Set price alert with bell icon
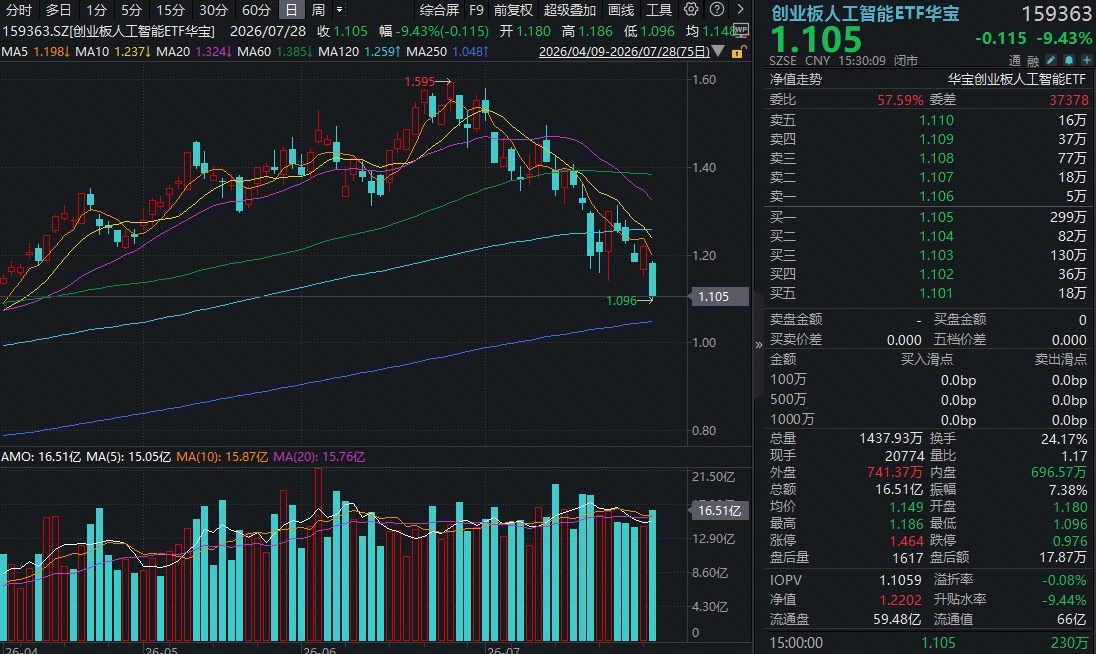 1069,61
